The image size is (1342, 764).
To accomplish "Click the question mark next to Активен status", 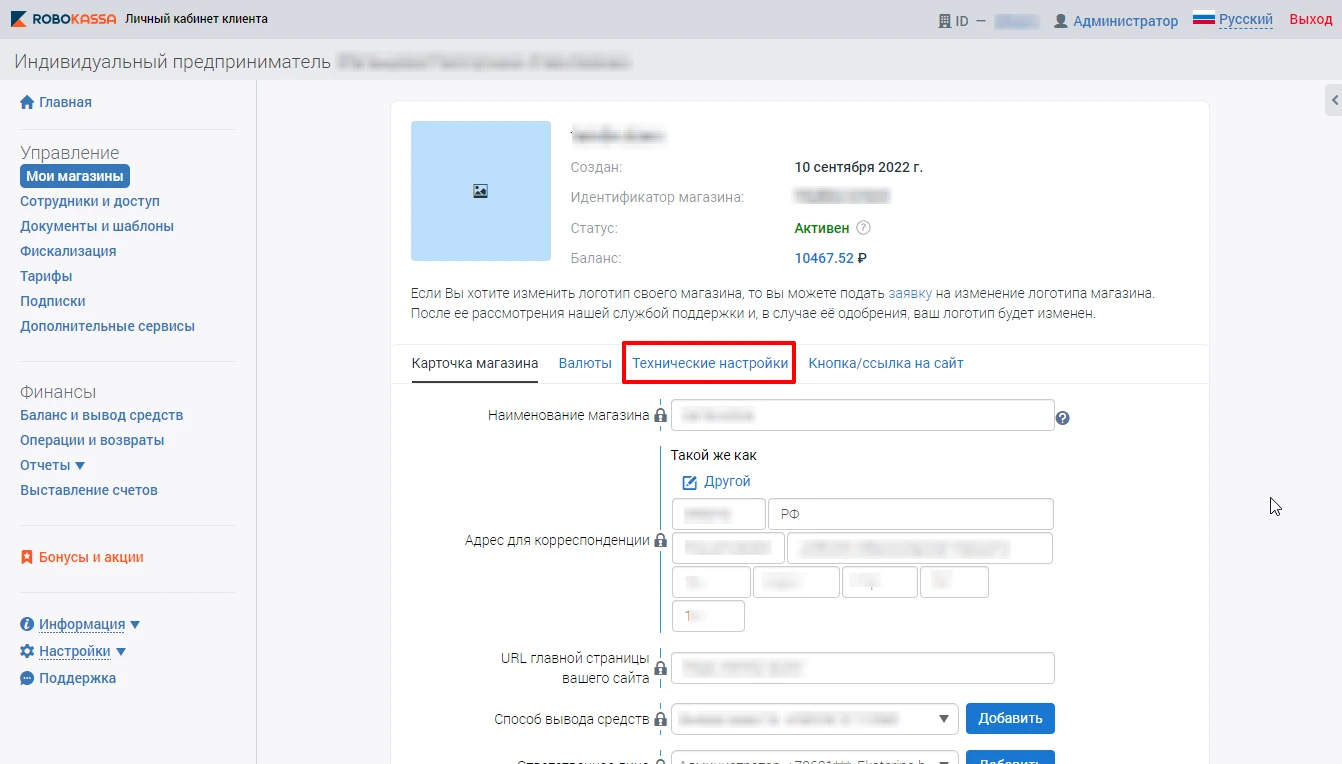I will [x=864, y=228].
